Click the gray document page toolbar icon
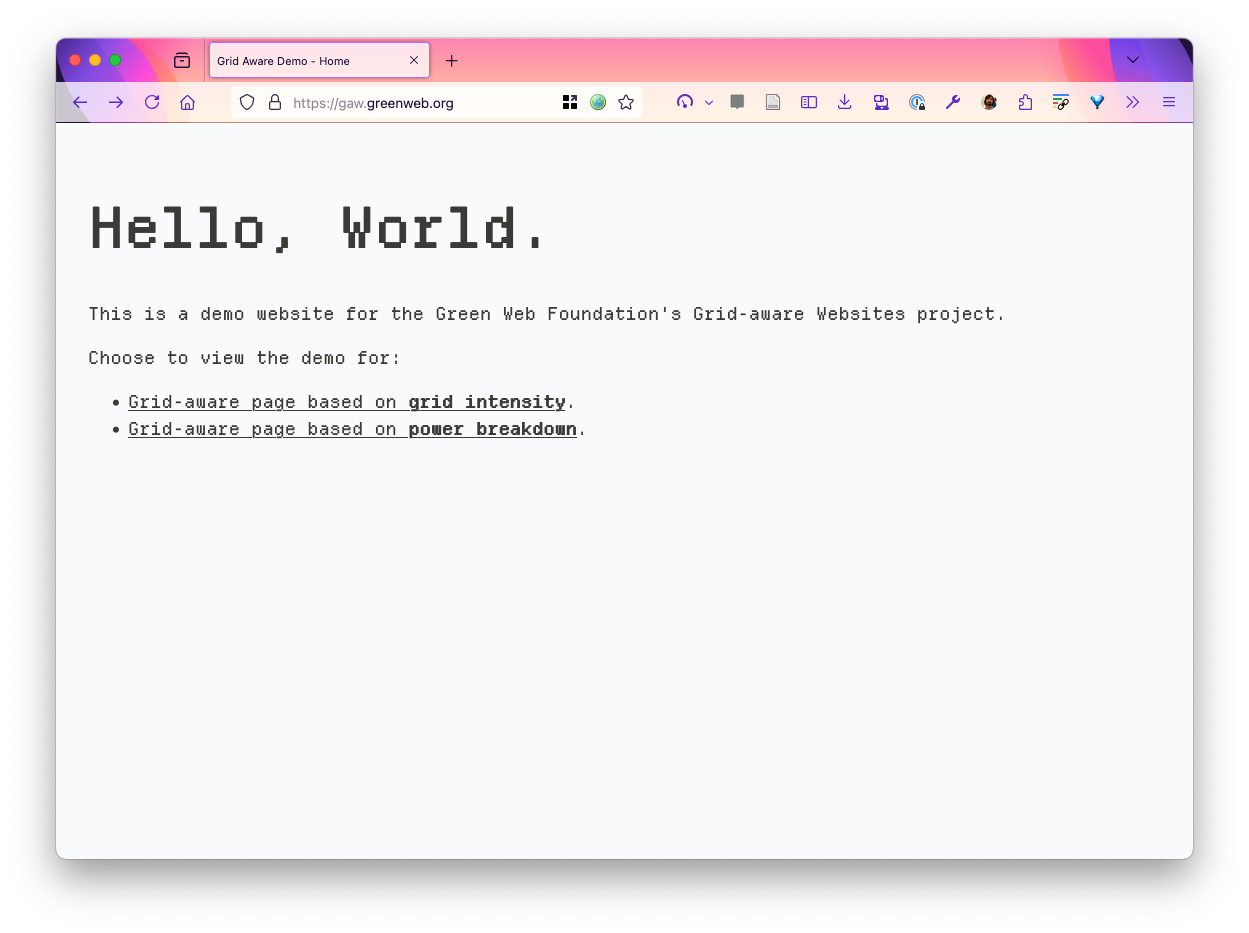1249x933 pixels. pos(773,102)
